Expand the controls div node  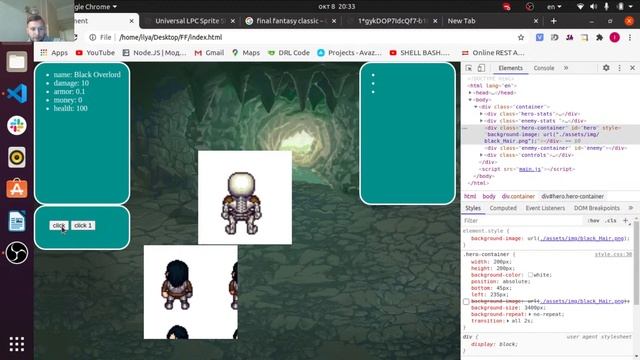(x=481, y=155)
